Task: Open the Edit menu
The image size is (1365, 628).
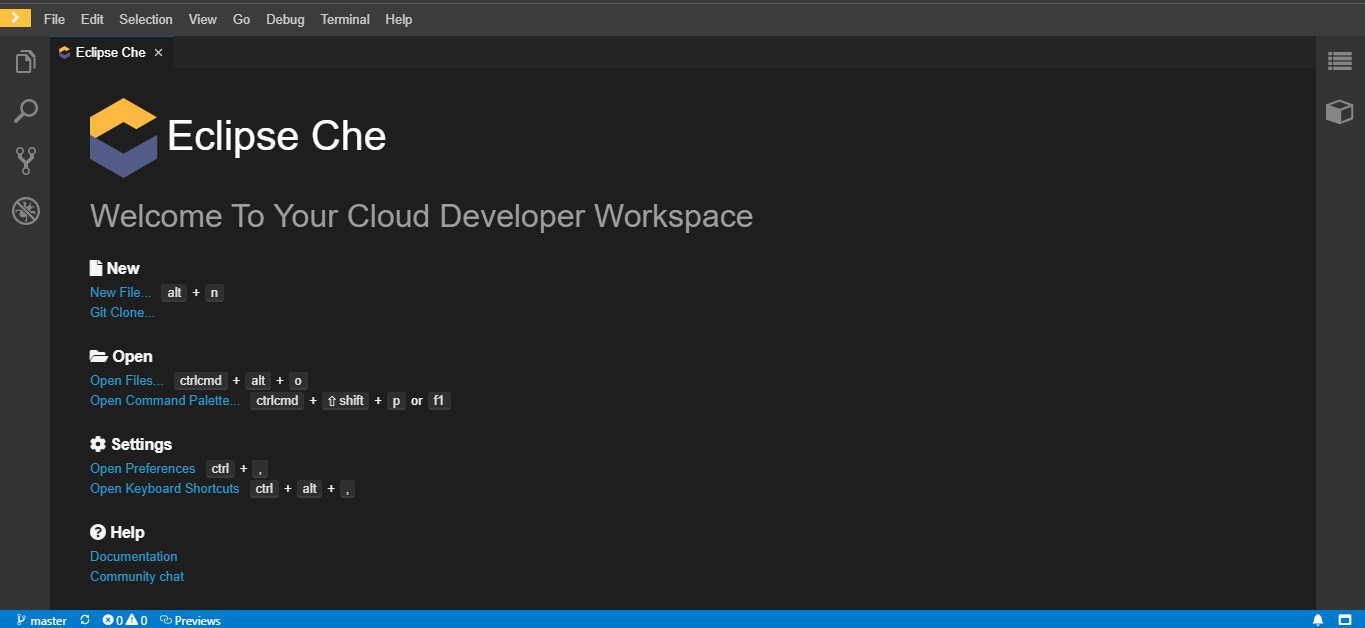Action: point(92,19)
